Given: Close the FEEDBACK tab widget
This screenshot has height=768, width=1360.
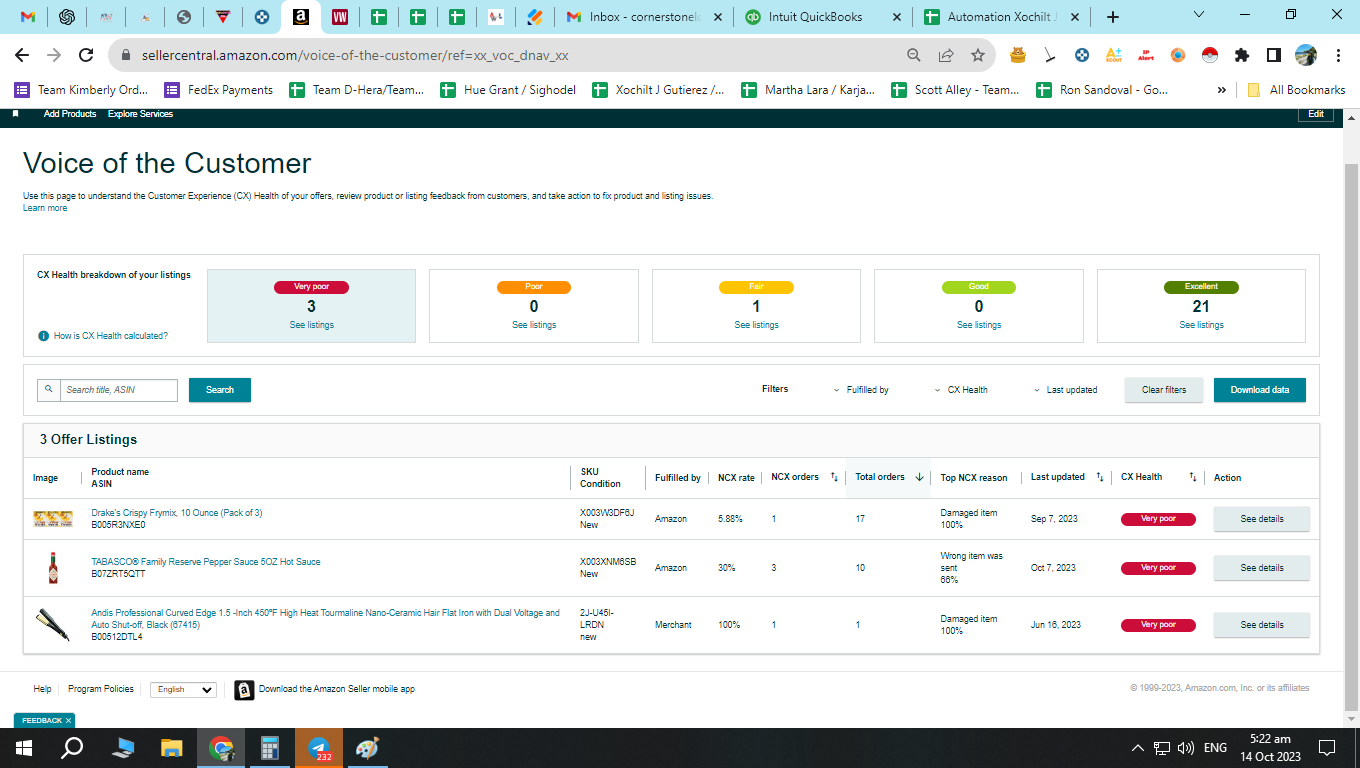Looking at the screenshot, I should (68, 720).
